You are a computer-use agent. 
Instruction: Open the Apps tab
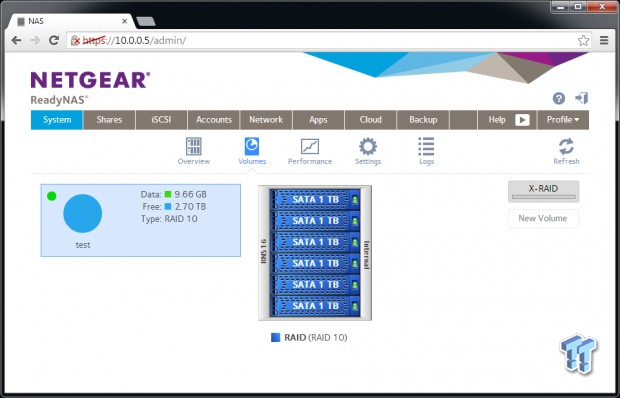tap(318, 120)
